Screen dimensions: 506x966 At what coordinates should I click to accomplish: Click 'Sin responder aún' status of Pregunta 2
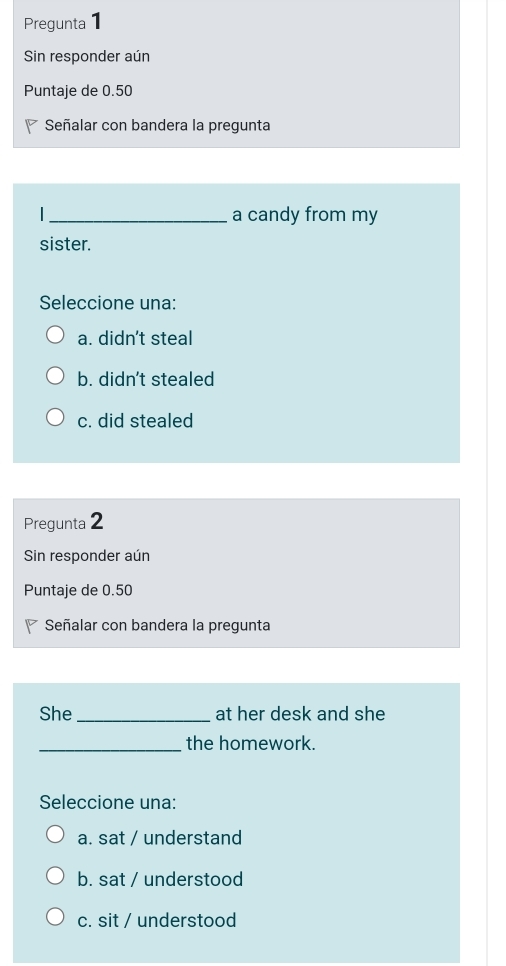(87, 556)
